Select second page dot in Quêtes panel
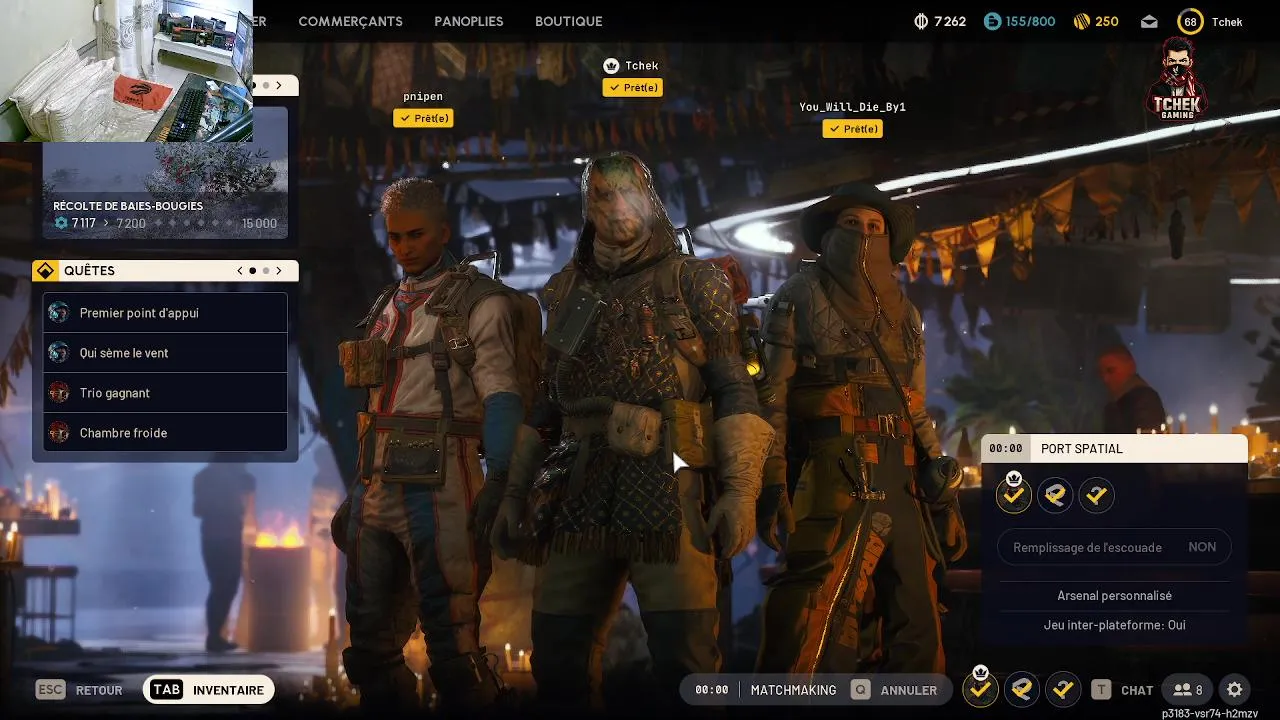 pos(266,271)
